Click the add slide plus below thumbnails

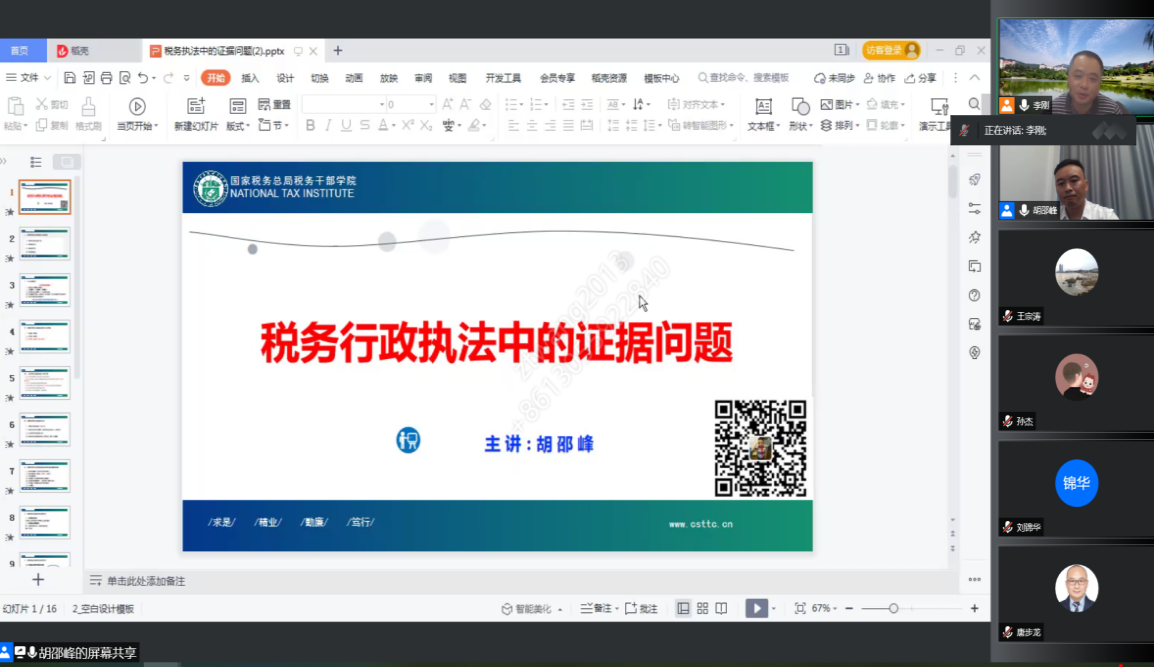[x=38, y=580]
